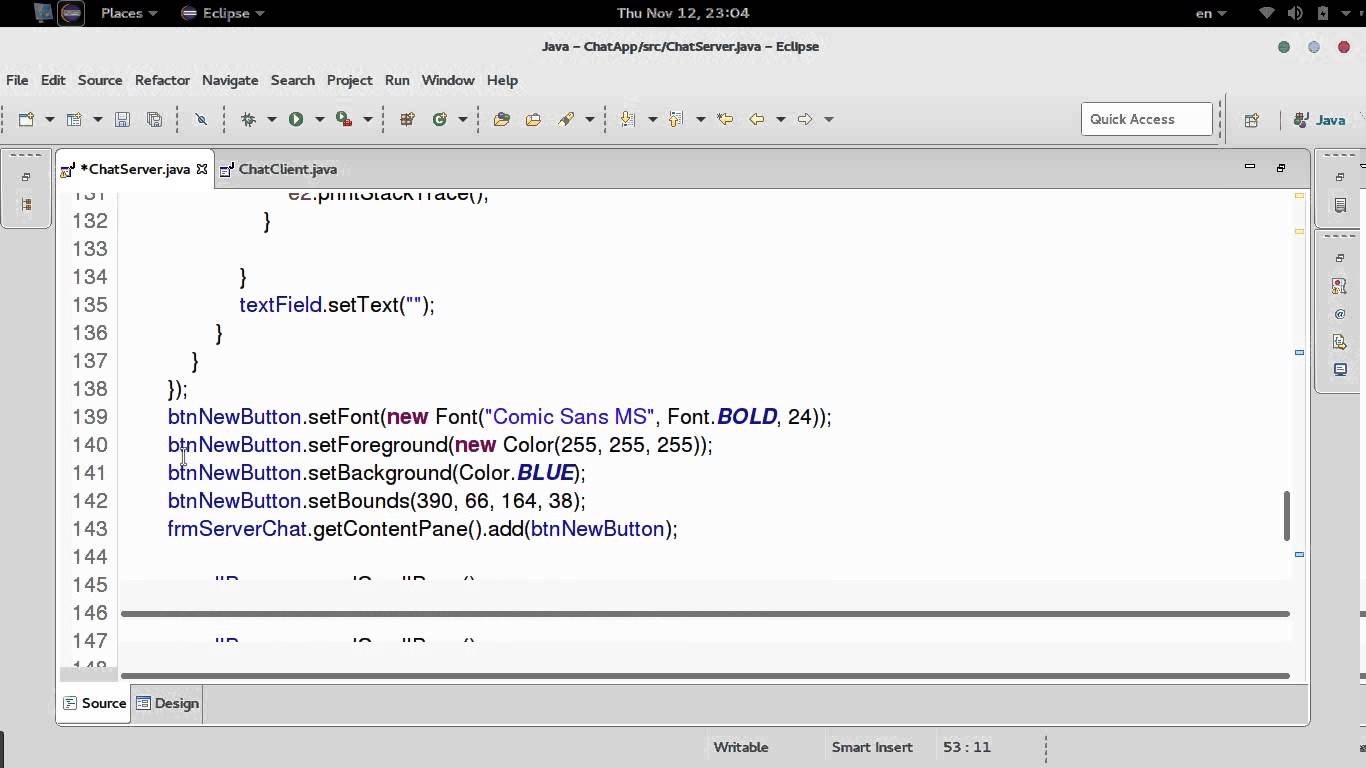The height and width of the screenshot is (768, 1366).
Task: Click the Skip All Breakpoints toolbar icon
Action: click(200, 119)
